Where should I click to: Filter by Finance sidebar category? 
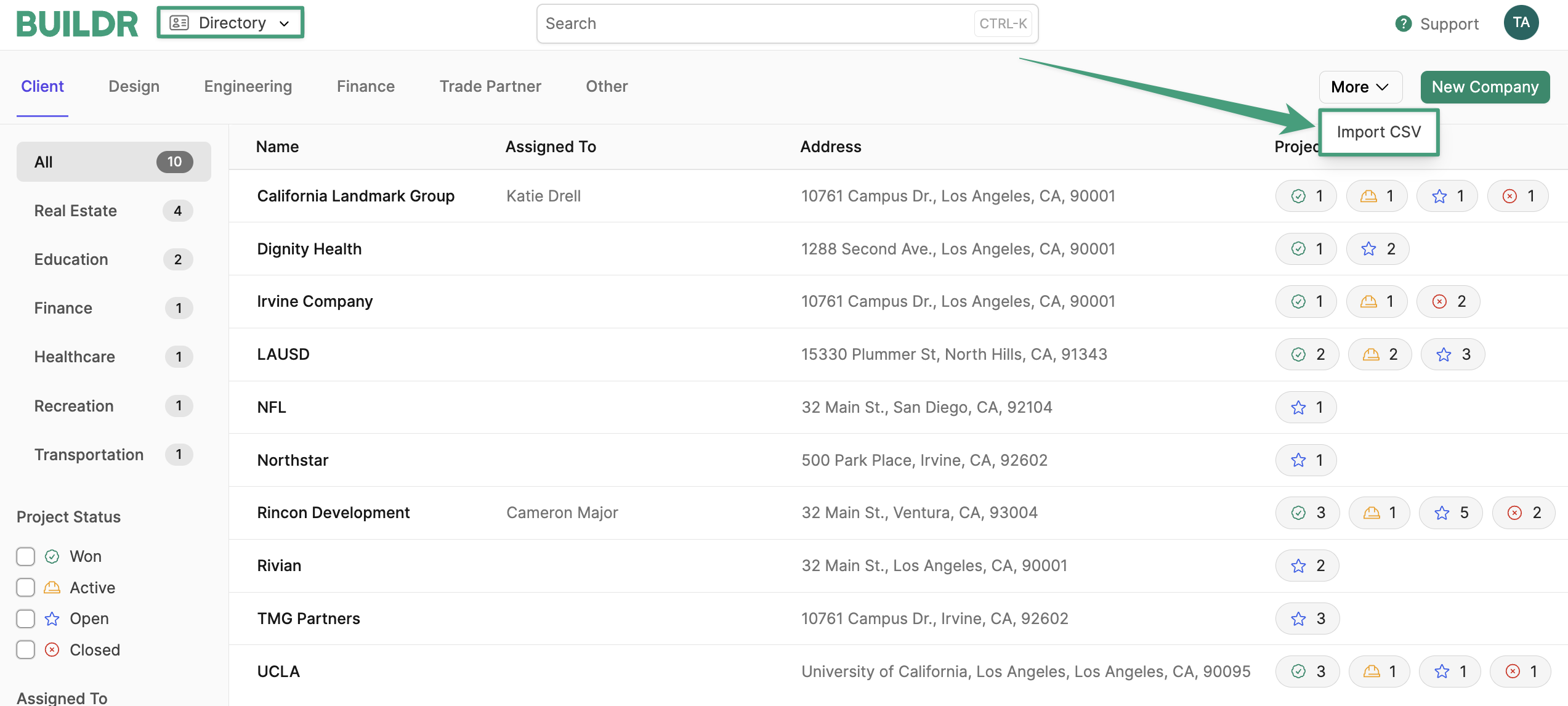114,308
